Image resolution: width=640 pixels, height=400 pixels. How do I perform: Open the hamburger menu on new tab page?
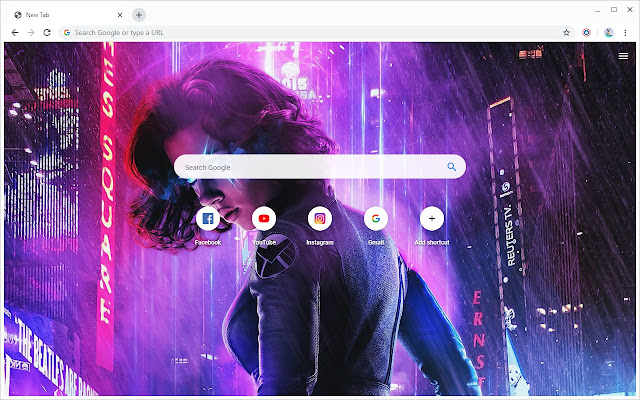(623, 56)
